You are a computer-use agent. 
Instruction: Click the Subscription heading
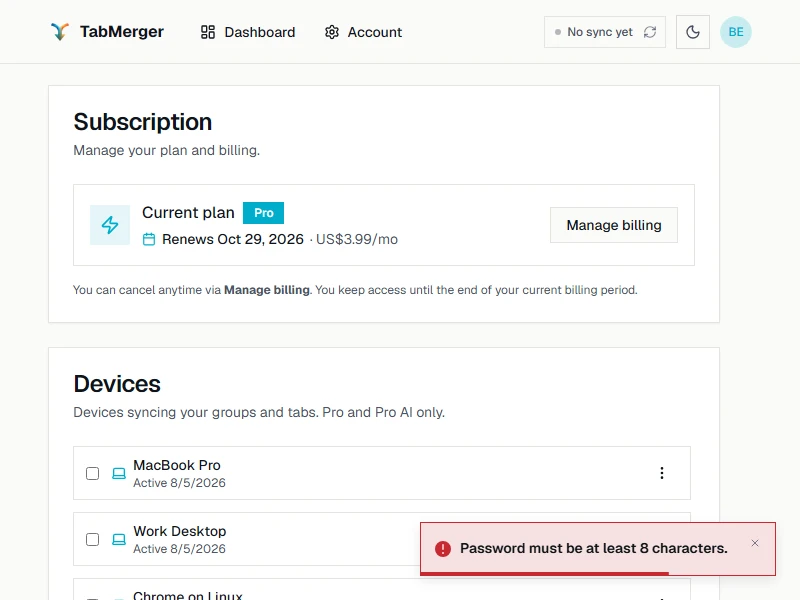[x=143, y=122]
